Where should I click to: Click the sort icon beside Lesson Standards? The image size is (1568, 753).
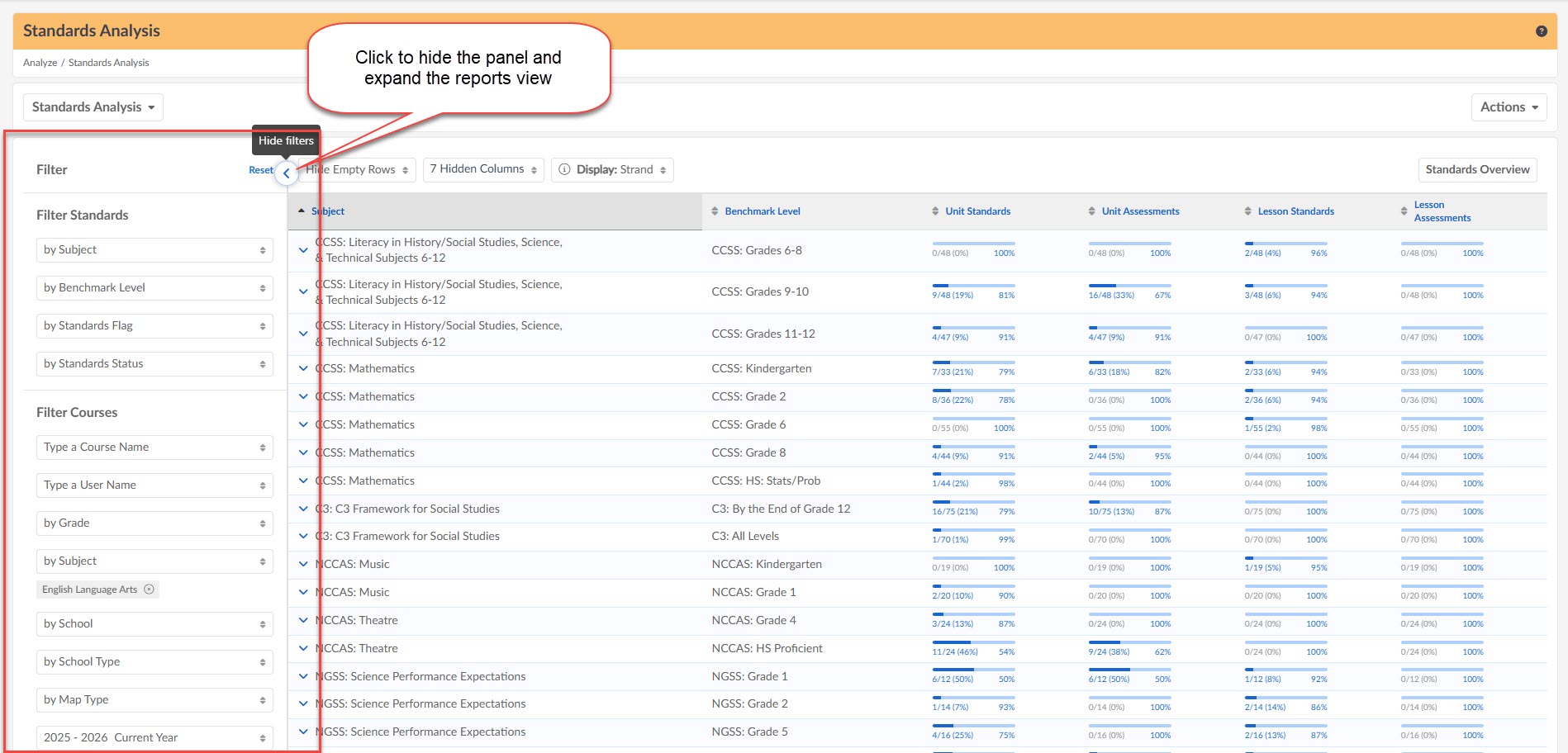[1247, 211]
